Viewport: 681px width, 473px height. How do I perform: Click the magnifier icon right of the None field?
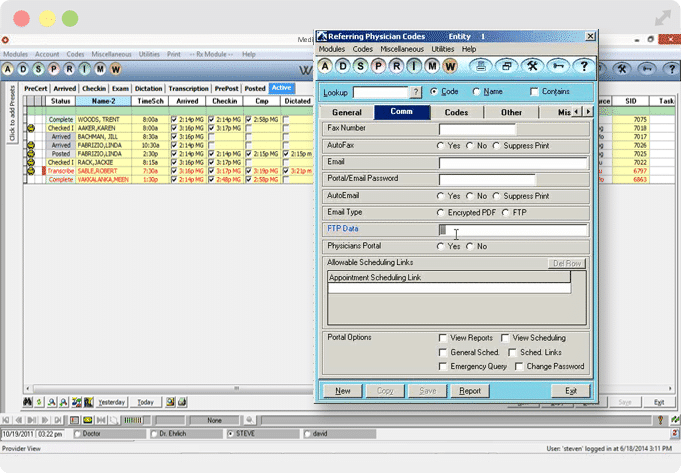(249, 420)
